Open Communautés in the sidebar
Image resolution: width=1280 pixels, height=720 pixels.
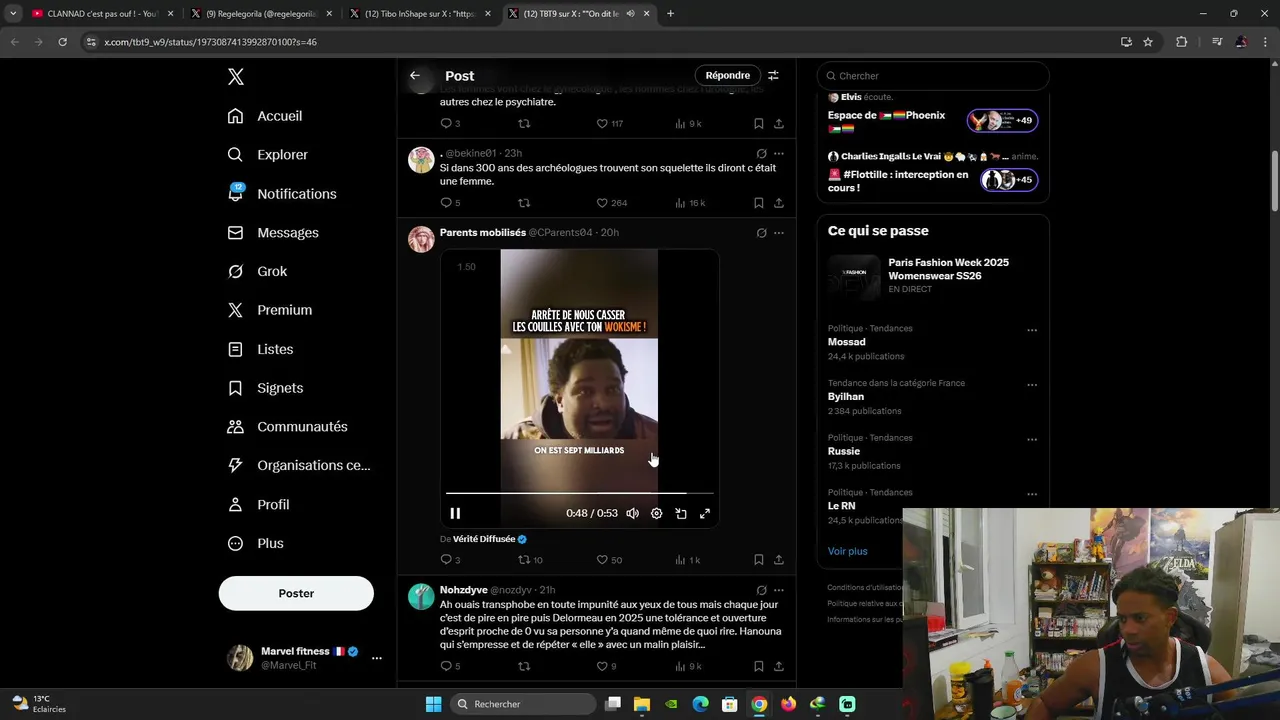[x=287, y=427]
